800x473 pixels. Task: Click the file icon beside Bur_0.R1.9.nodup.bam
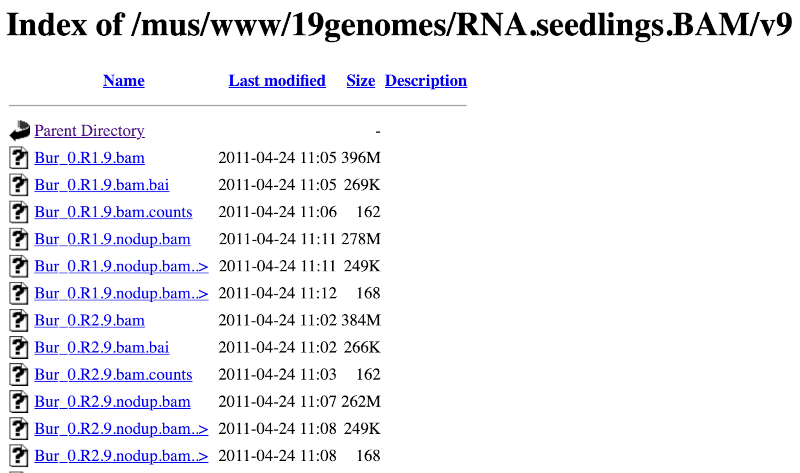[18, 239]
